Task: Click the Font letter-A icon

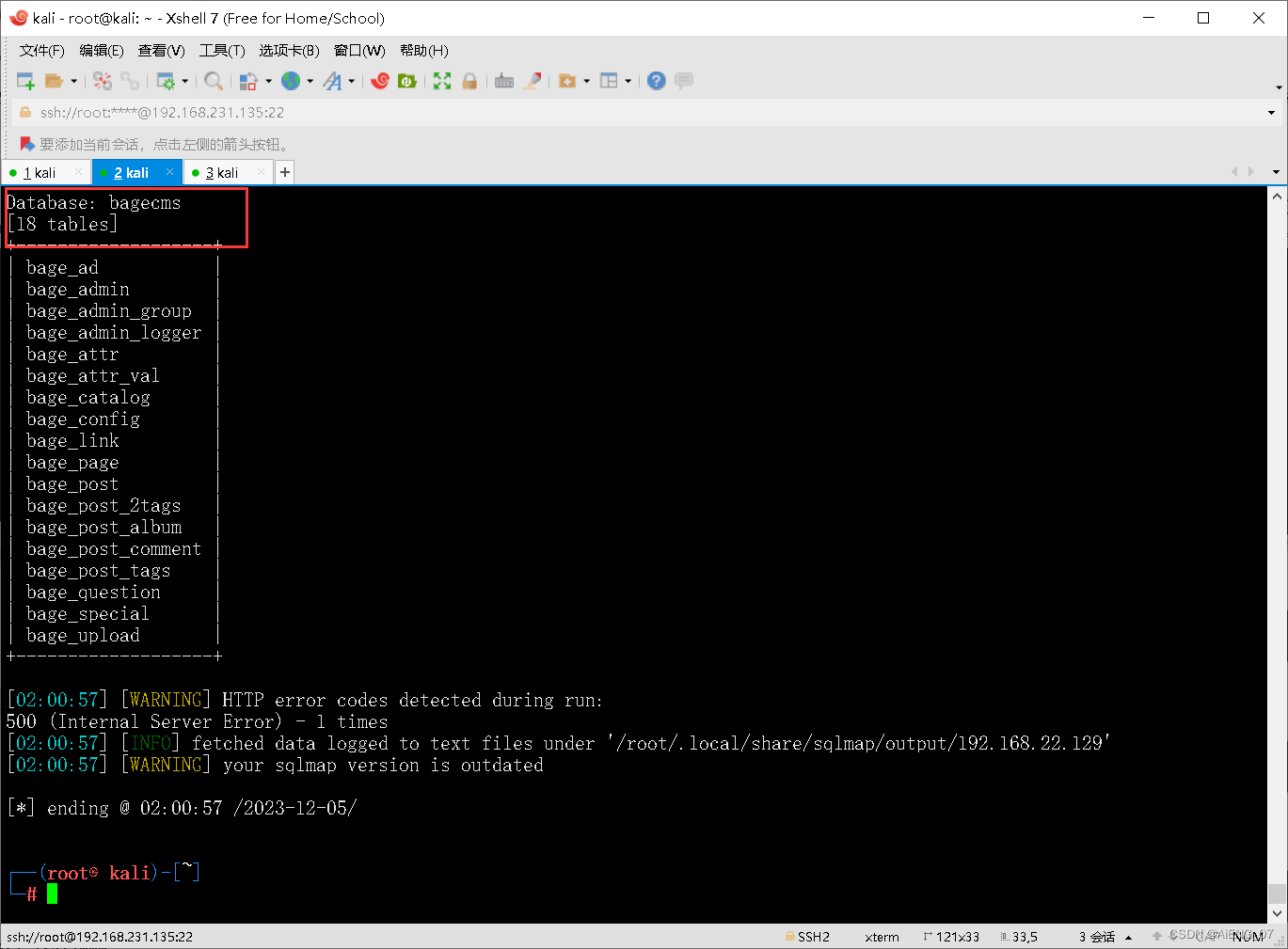Action: [x=332, y=81]
